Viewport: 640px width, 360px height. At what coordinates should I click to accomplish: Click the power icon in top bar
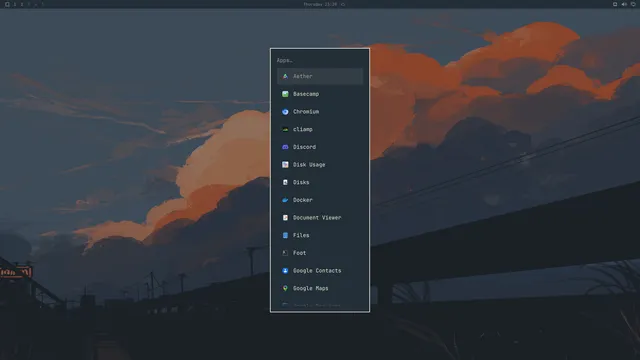(633, 4)
